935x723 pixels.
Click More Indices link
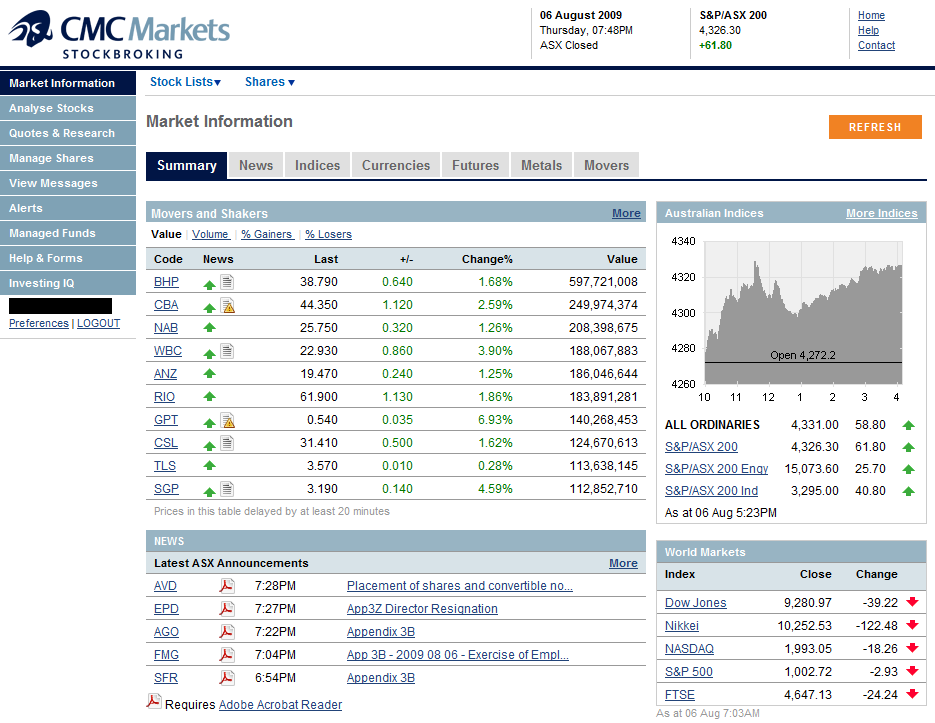(881, 214)
